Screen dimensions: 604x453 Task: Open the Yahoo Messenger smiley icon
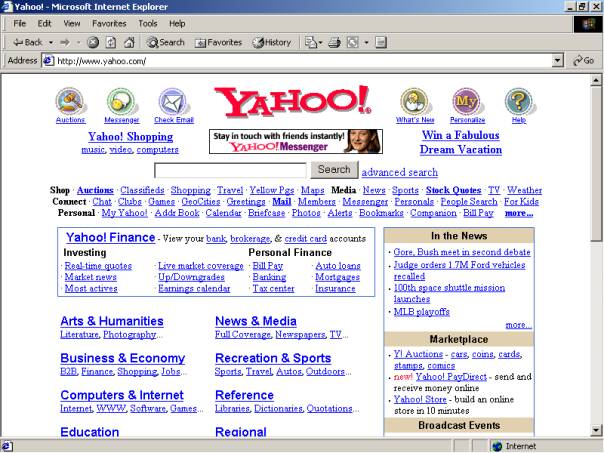tap(121, 101)
